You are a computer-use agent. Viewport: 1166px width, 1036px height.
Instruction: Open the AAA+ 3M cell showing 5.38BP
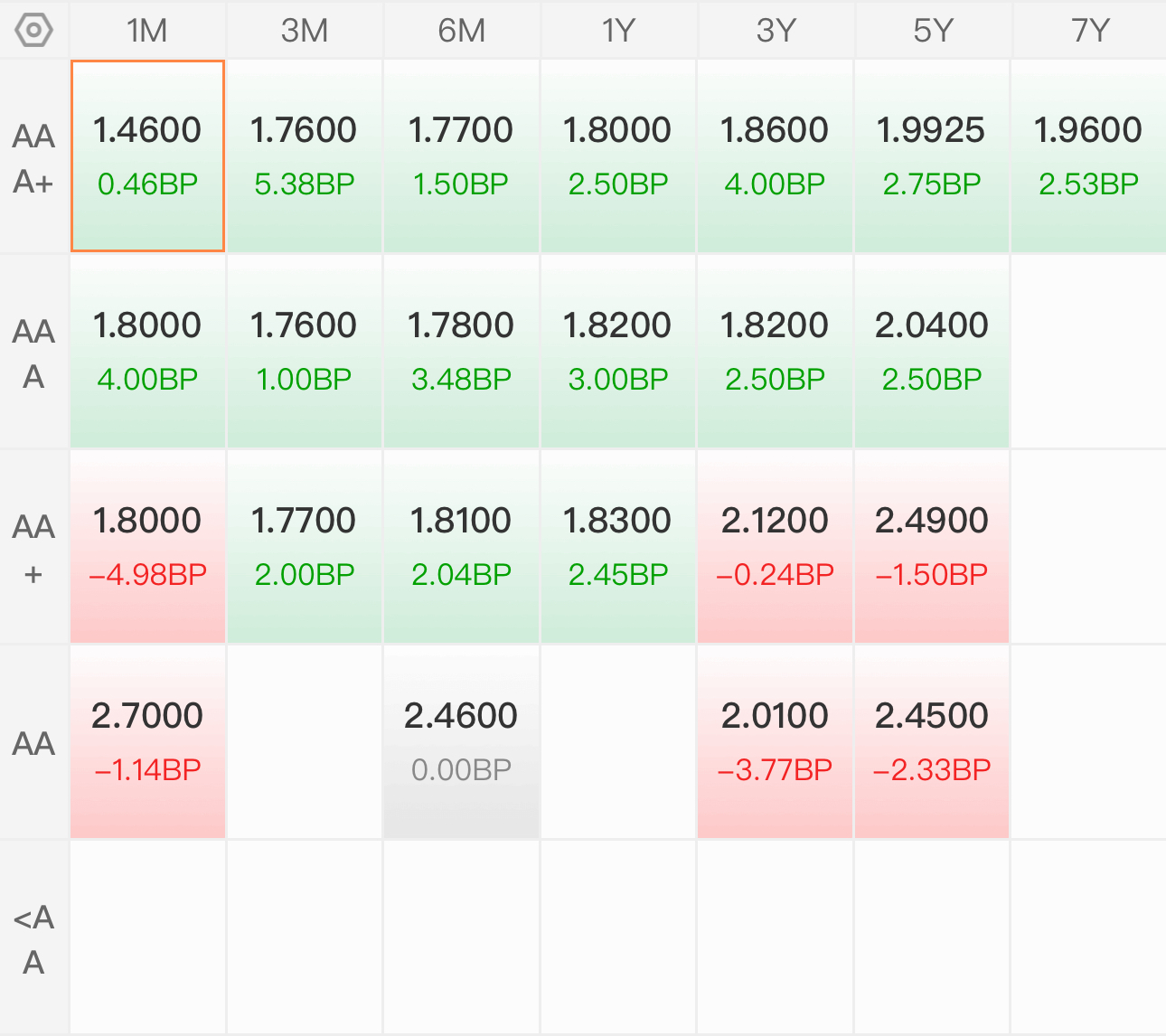pos(305,156)
